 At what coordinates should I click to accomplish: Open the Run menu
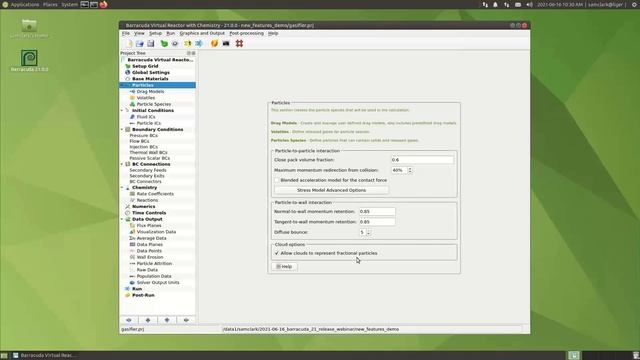point(171,33)
